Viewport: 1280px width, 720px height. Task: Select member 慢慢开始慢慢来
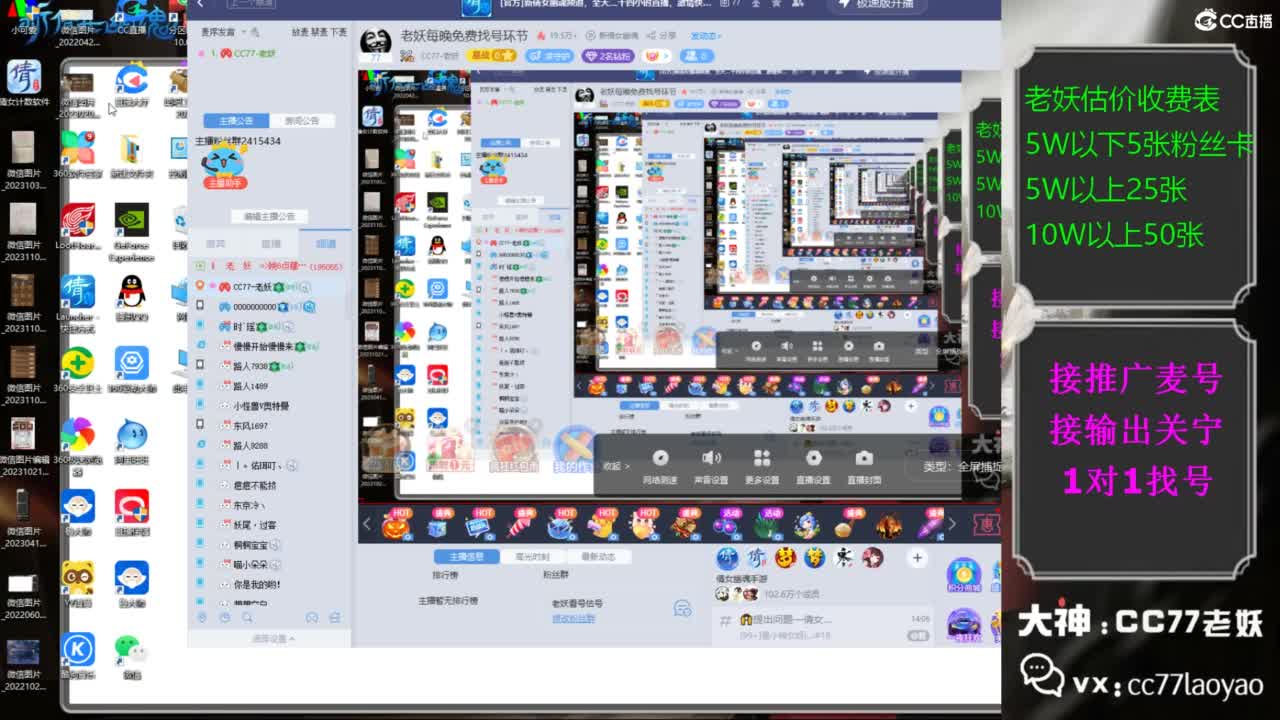coord(270,346)
